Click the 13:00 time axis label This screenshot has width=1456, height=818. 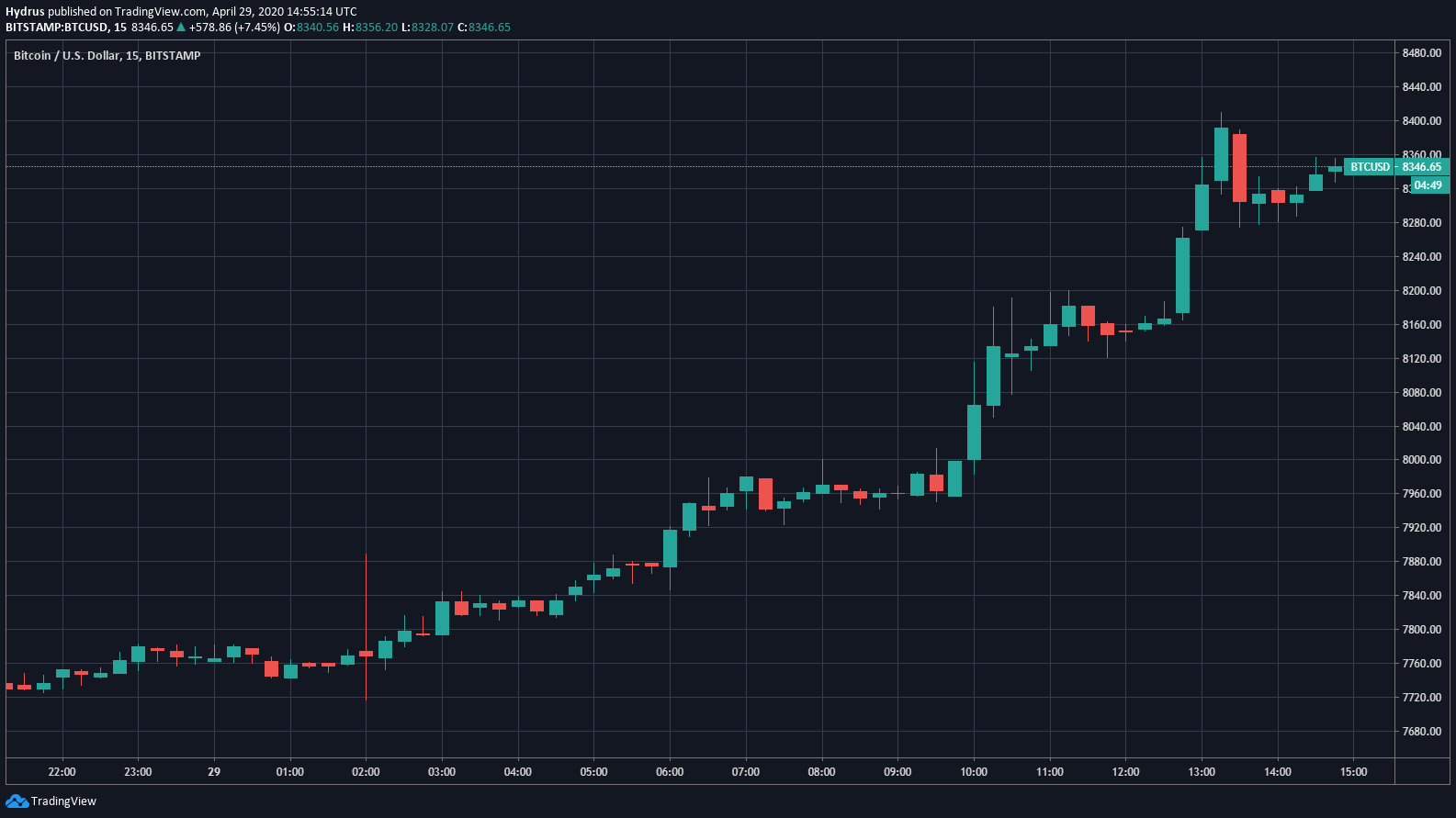click(1202, 772)
